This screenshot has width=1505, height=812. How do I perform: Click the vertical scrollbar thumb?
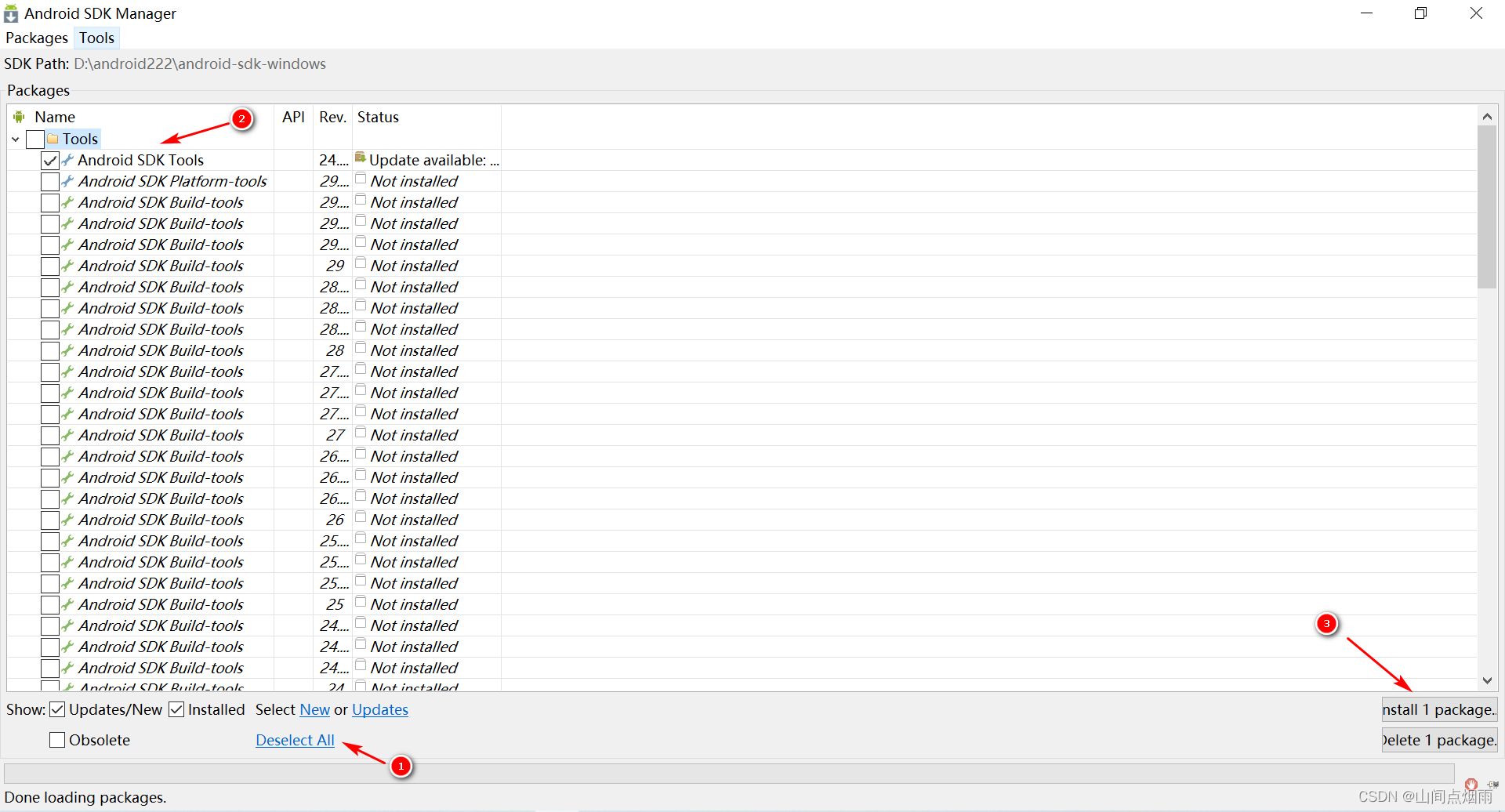(1487, 207)
